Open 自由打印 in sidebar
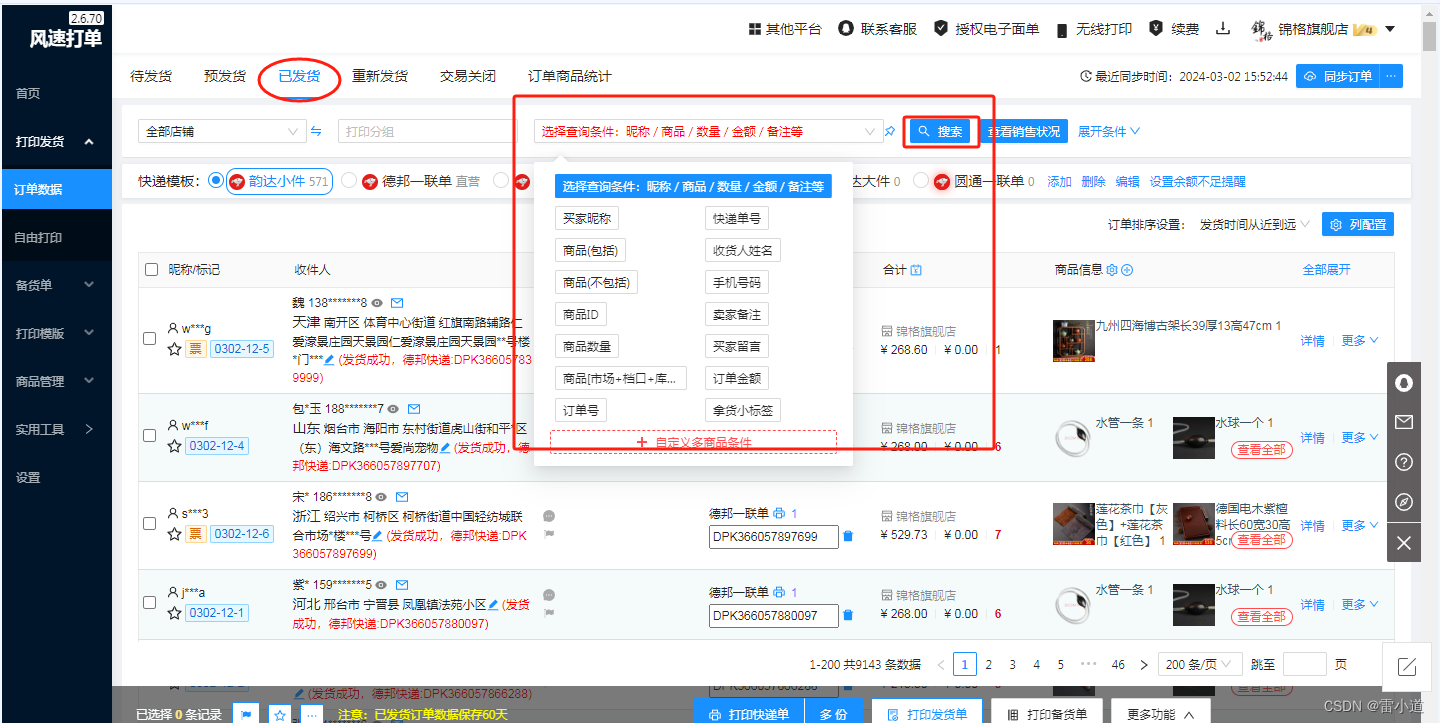 pos(56,238)
